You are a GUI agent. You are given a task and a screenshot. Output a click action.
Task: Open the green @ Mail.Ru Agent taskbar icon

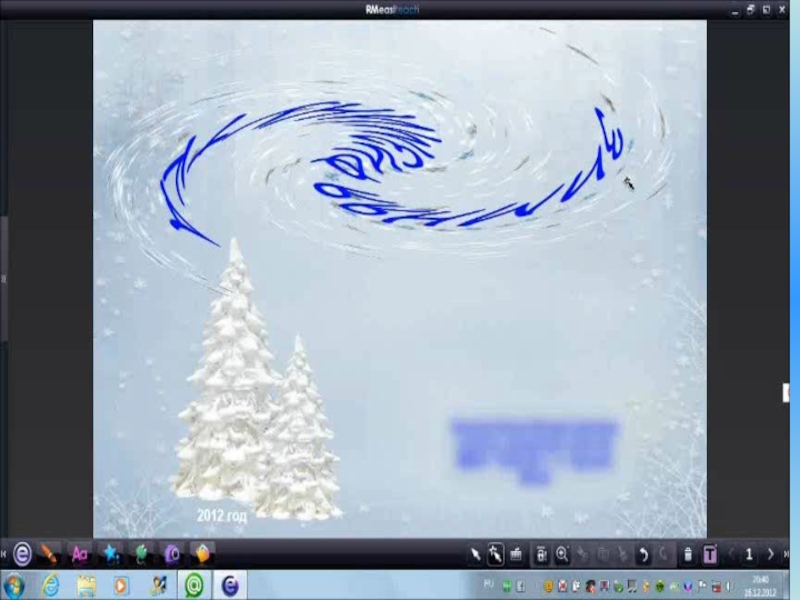[x=194, y=585]
